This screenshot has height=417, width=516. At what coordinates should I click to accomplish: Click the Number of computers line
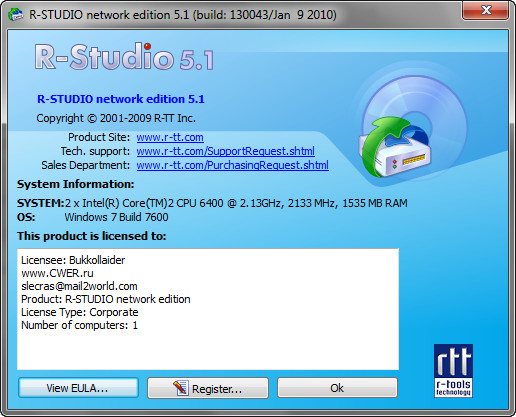79,325
